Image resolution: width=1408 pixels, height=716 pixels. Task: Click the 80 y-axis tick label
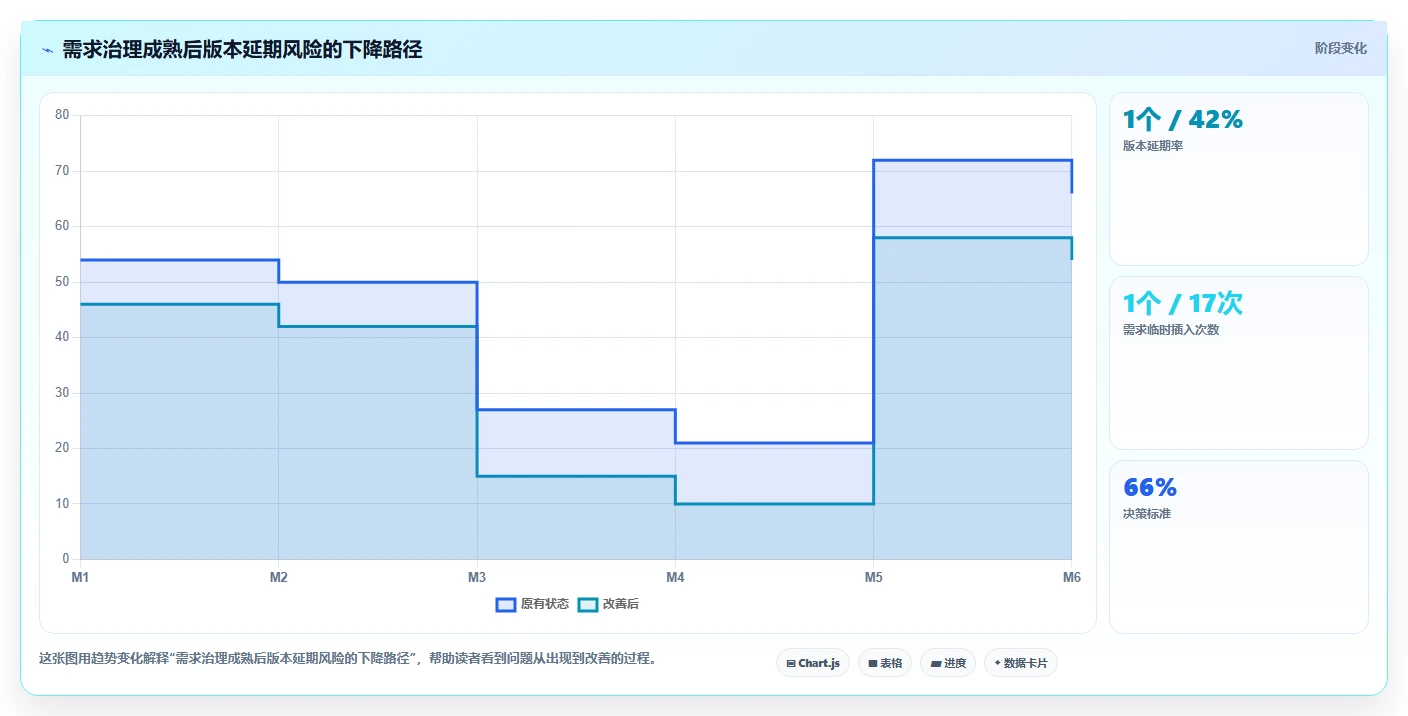62,115
